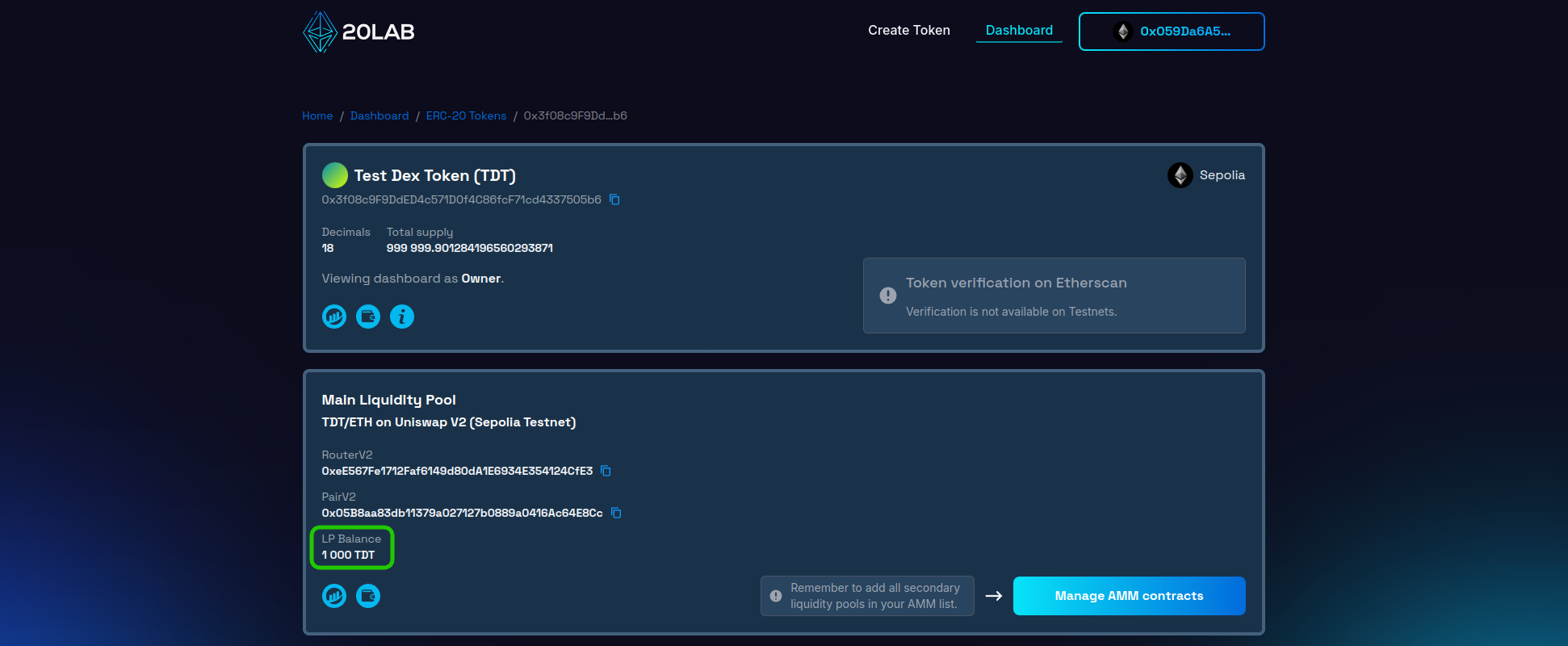Copy the PairV2 address
Image resolution: width=1568 pixels, height=646 pixels.
[x=616, y=513]
